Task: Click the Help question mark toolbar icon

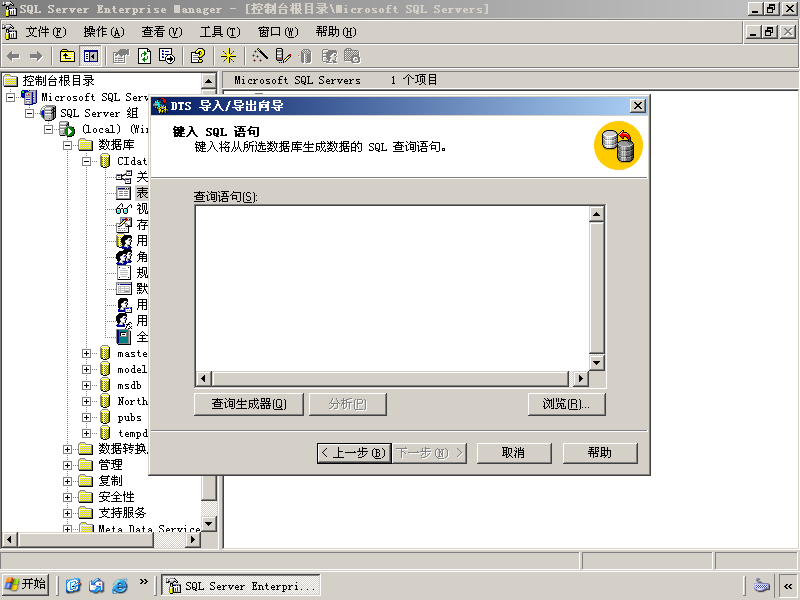Action: click(198, 56)
